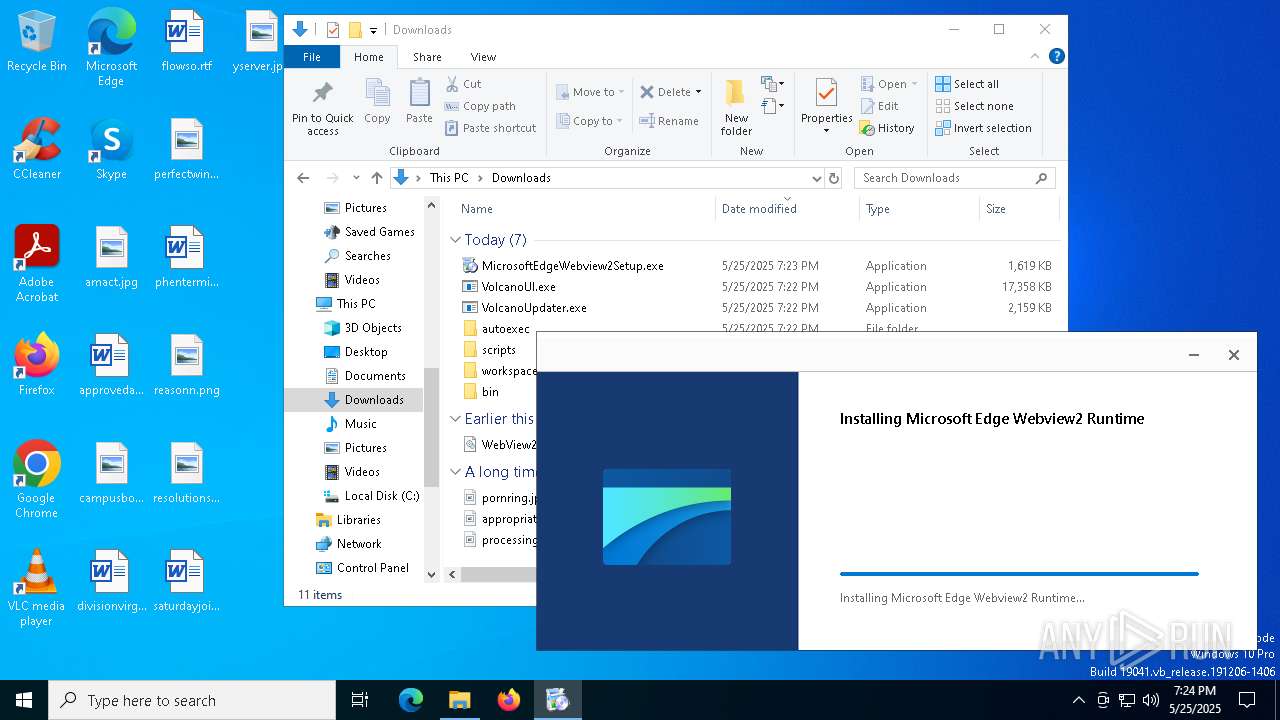
Task: Click the Search Downloads field
Action: [955, 178]
